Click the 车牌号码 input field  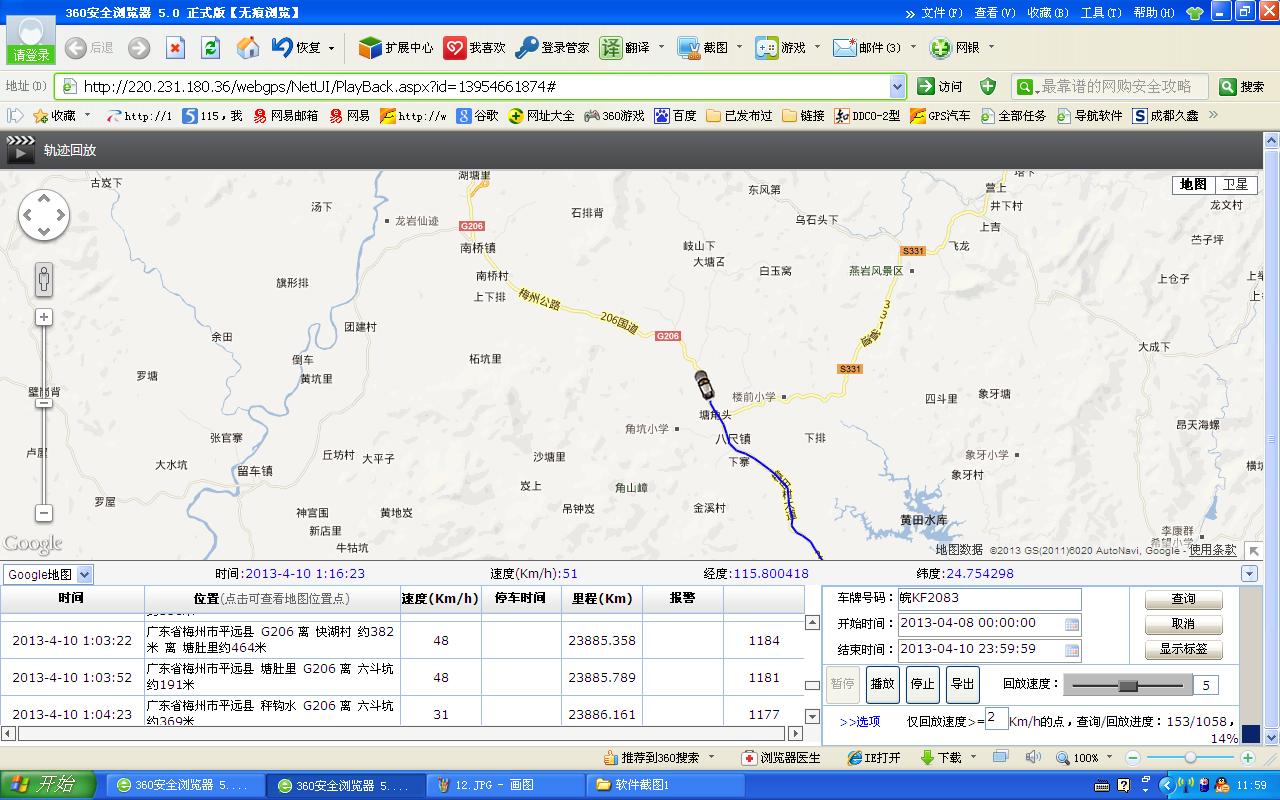989,598
